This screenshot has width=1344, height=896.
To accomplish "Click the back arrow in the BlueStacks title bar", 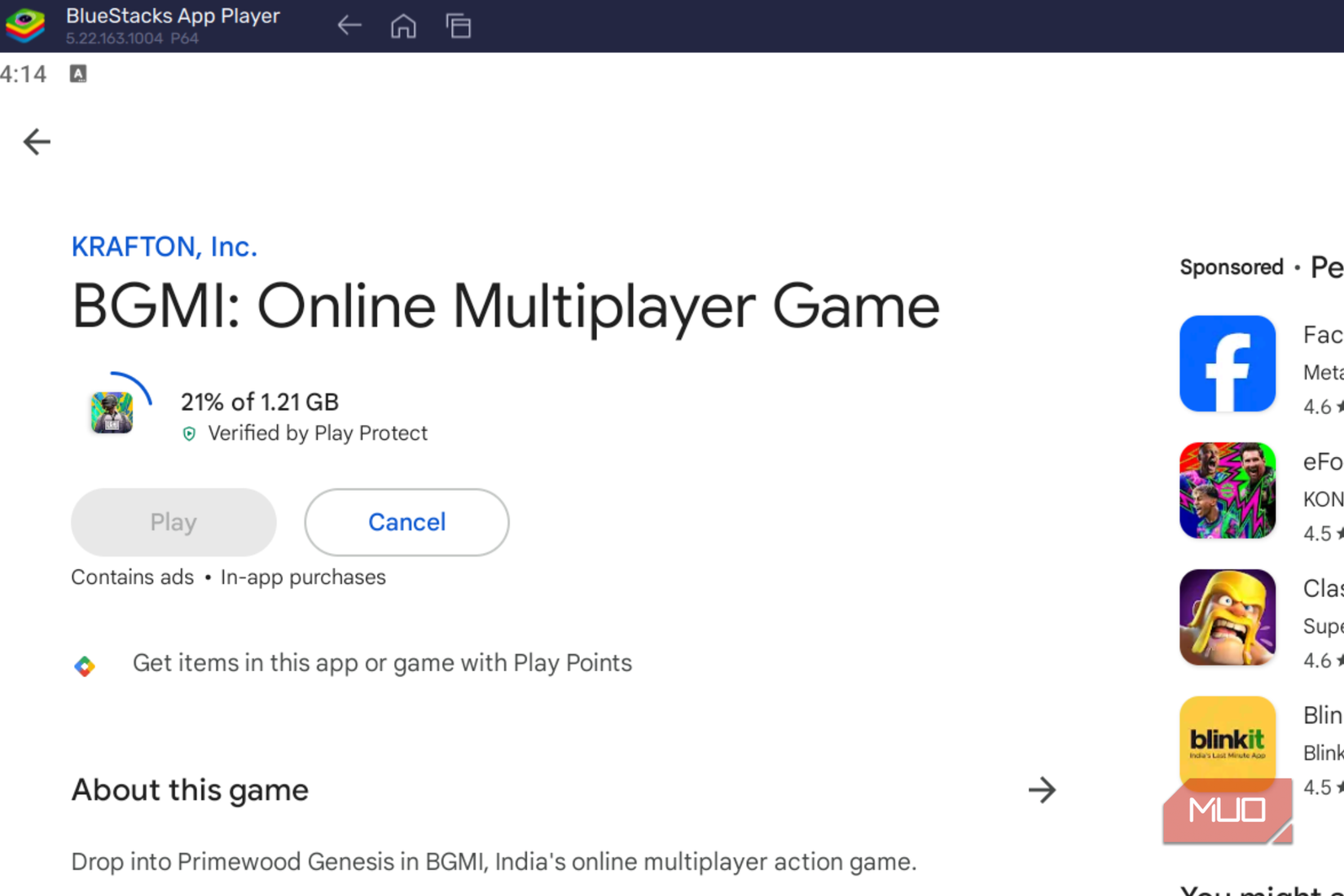I will (x=349, y=25).
